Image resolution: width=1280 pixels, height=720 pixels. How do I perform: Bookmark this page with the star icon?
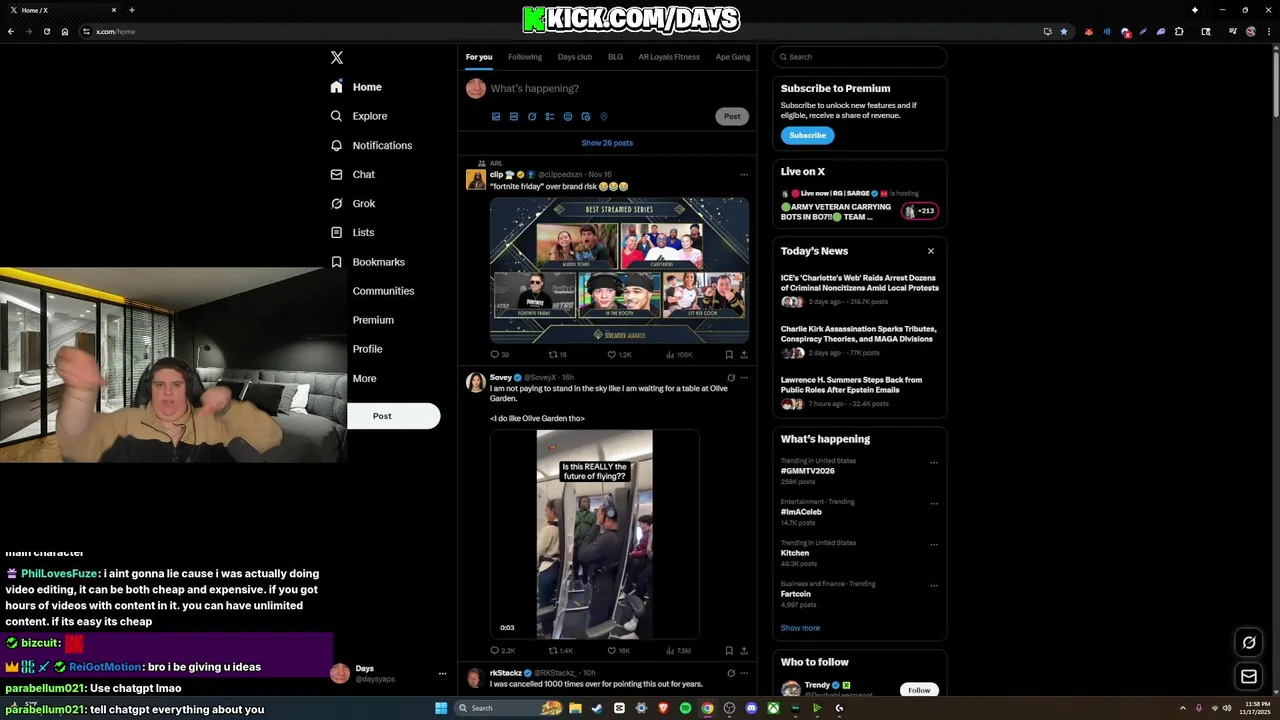coord(1064,31)
